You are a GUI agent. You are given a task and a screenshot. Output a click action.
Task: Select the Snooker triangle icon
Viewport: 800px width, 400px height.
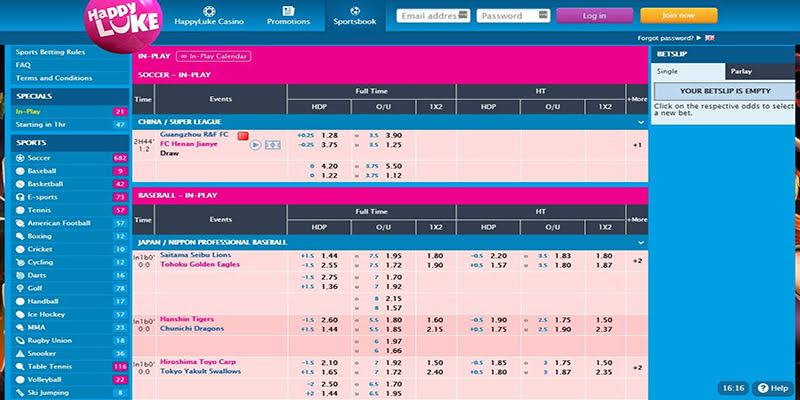tap(20, 354)
